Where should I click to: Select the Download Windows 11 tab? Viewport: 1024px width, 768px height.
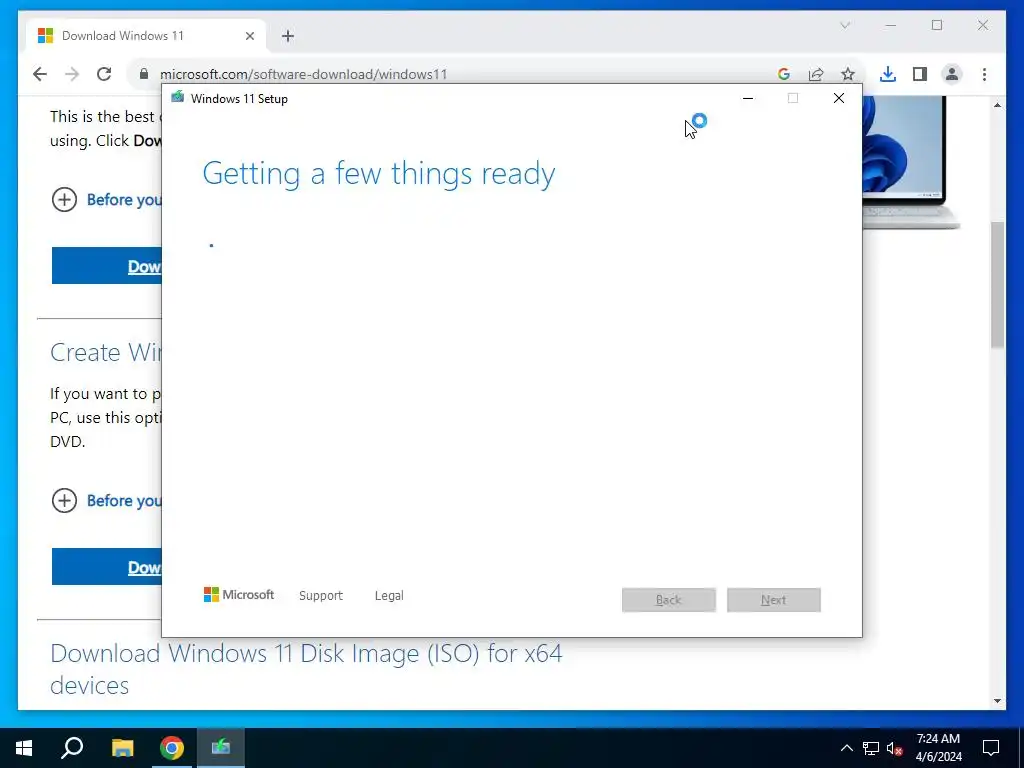click(146, 36)
